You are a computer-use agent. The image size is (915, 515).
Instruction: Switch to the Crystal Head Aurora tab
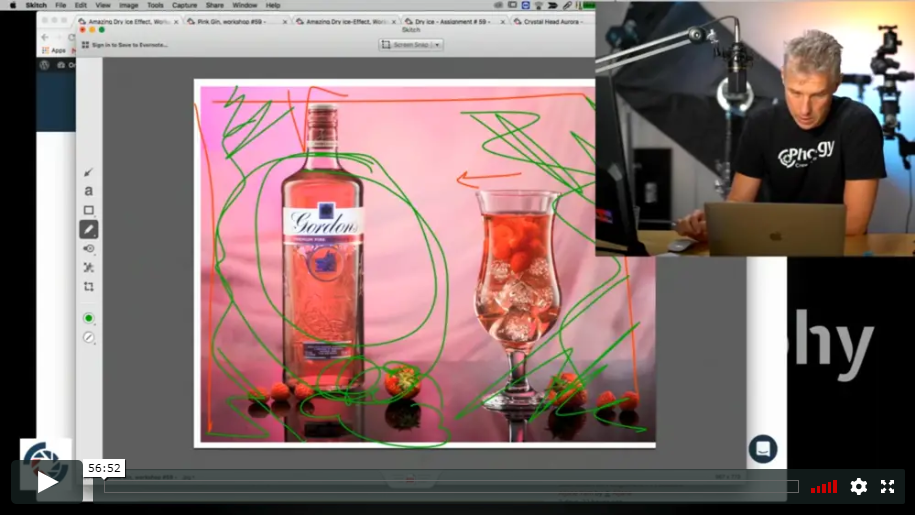pyautogui.click(x=553, y=22)
